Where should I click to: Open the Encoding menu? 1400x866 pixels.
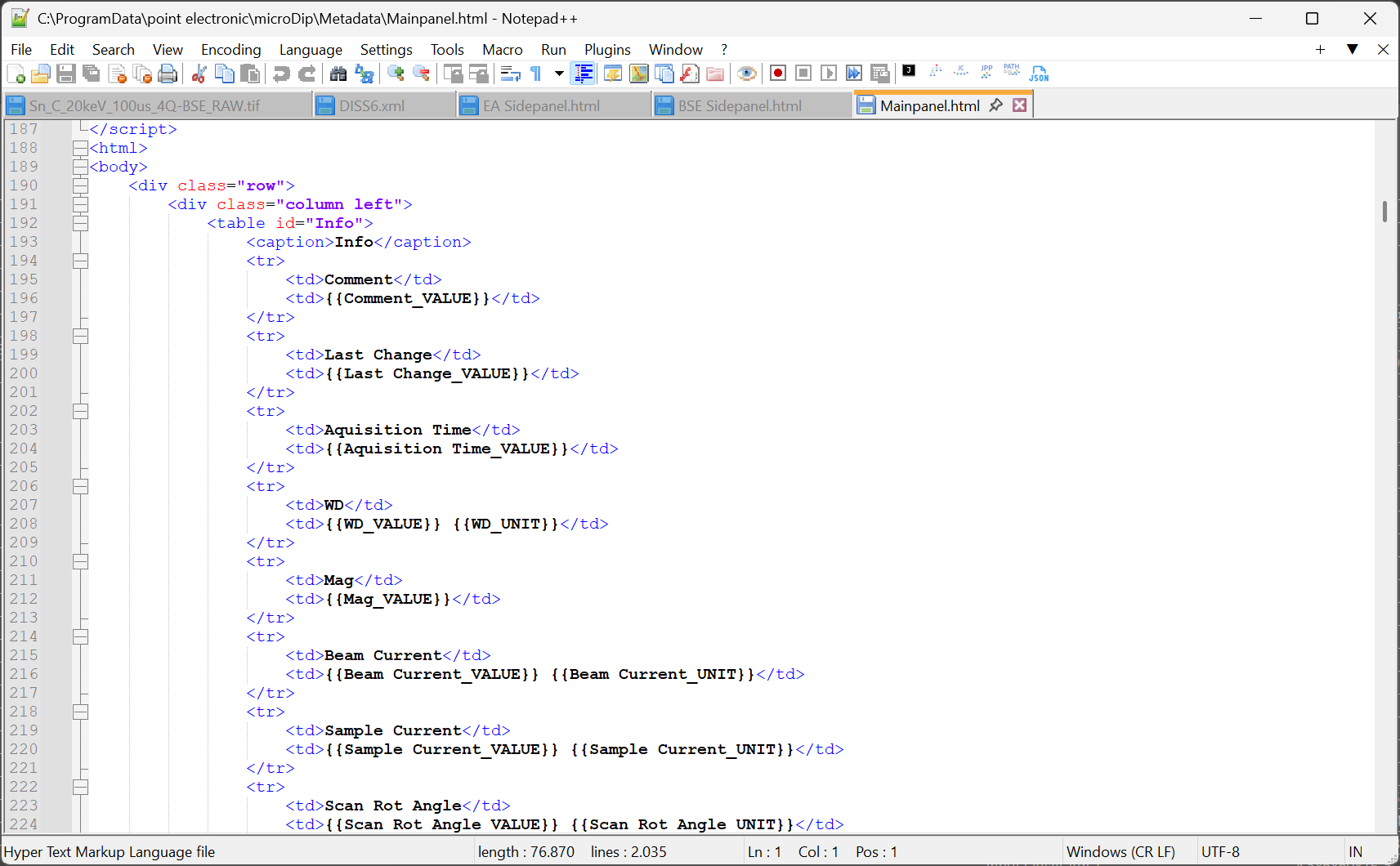pyautogui.click(x=231, y=50)
